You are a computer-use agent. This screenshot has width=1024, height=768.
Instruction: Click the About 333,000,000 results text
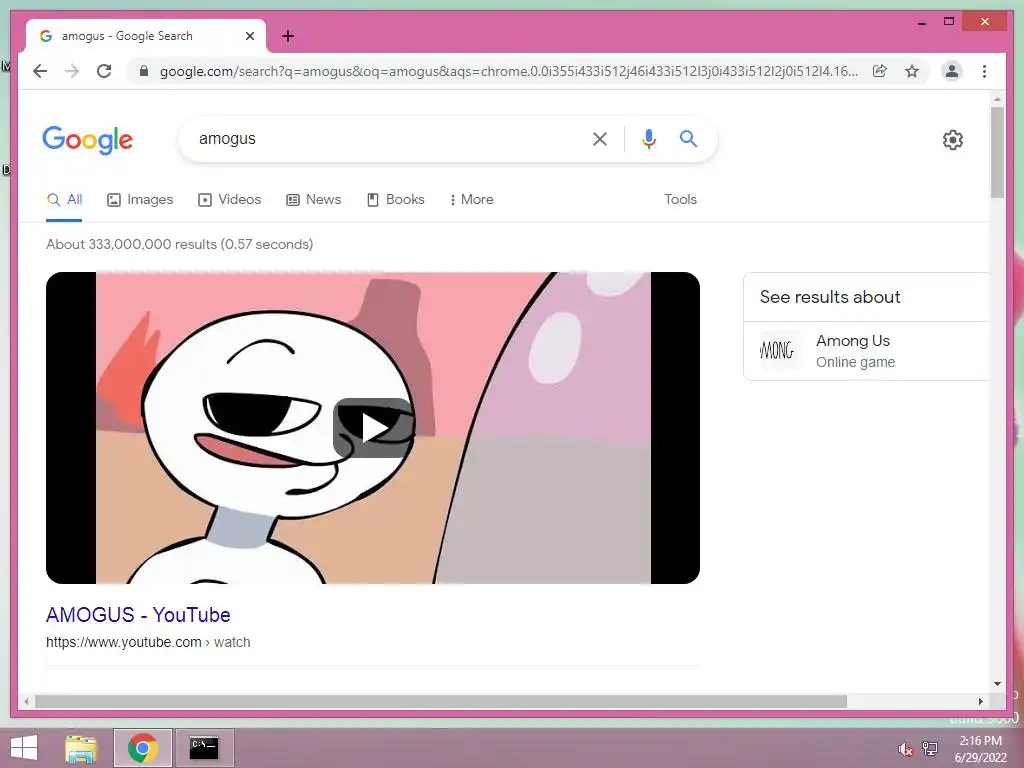(180, 244)
